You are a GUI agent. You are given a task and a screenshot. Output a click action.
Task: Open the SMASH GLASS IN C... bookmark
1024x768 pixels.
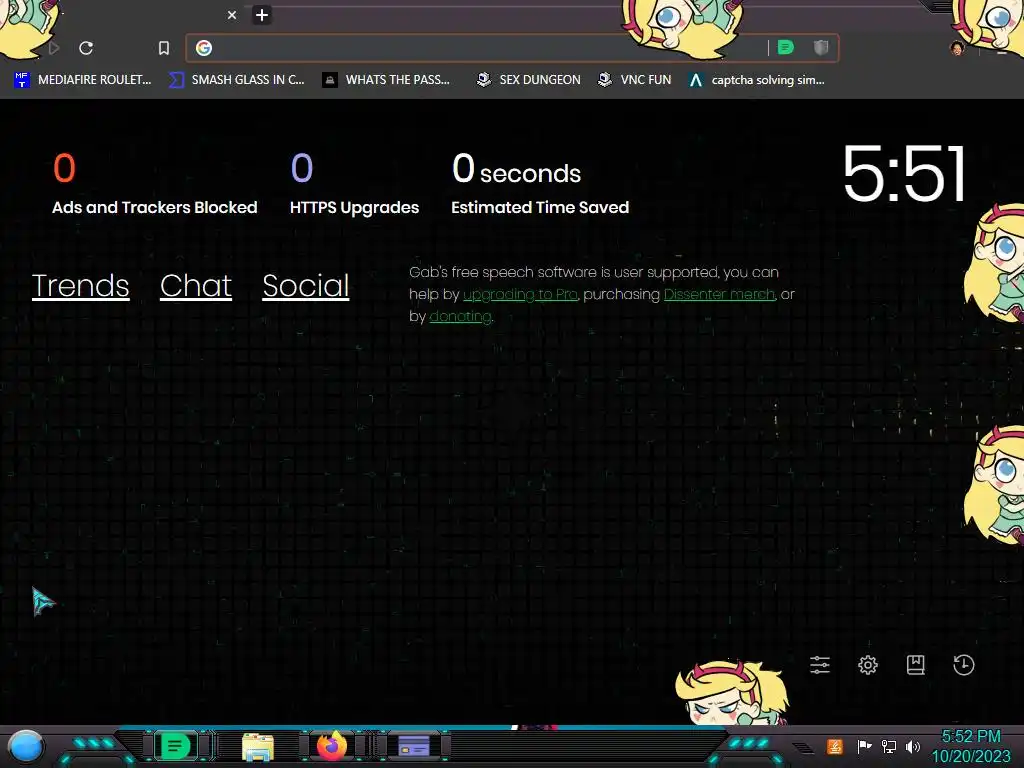coord(236,80)
